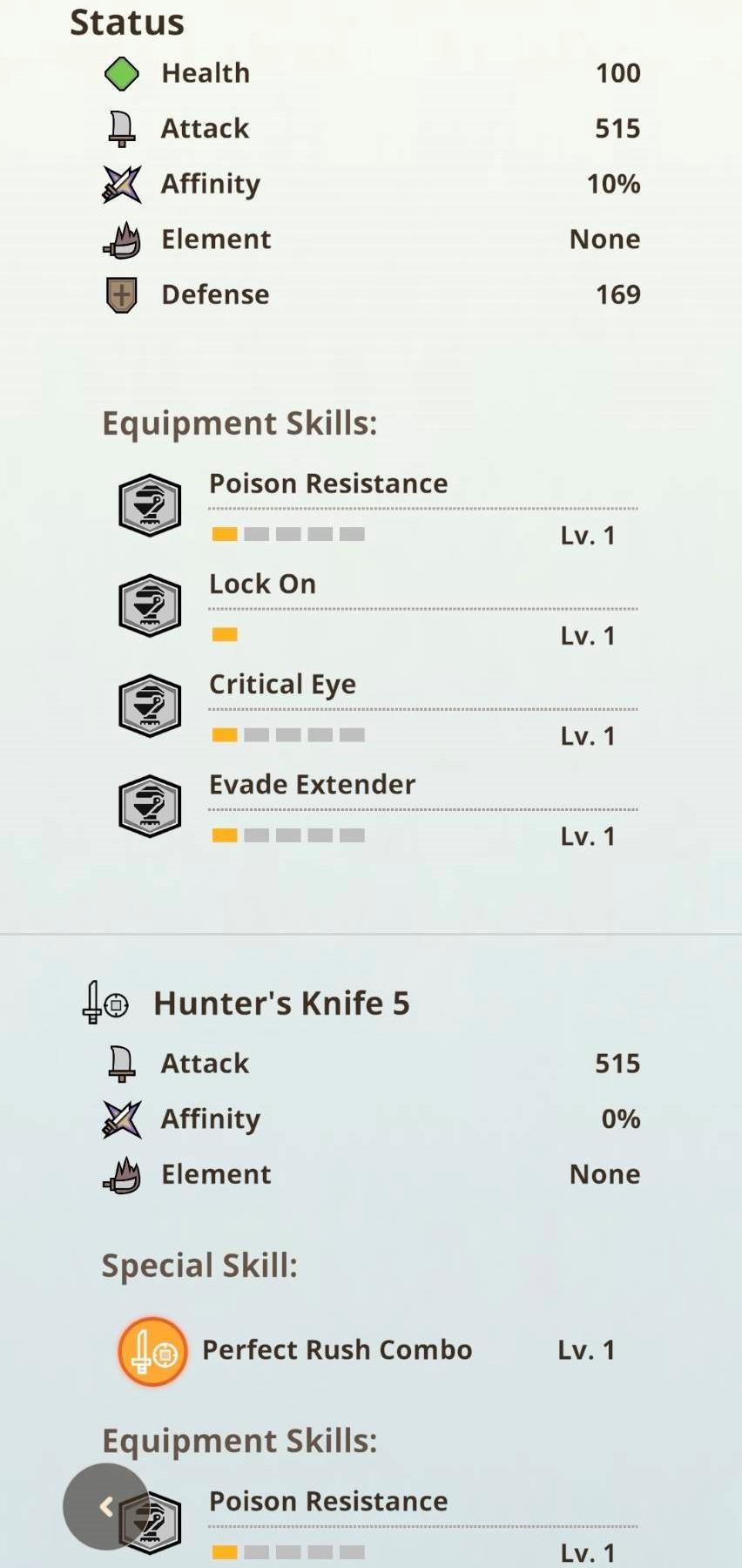Tap the Defense value 169
Screen dimensions: 742x1568
pos(617,295)
